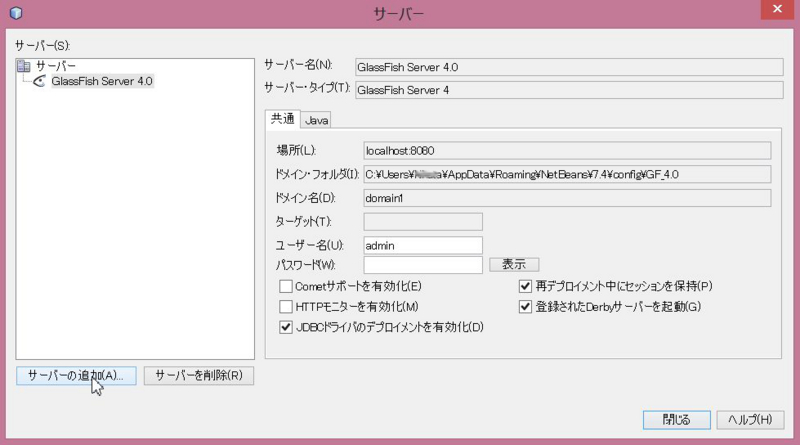This screenshot has height=445, width=800.
Task: Open help with ヘルプ button
Action: 750,420
